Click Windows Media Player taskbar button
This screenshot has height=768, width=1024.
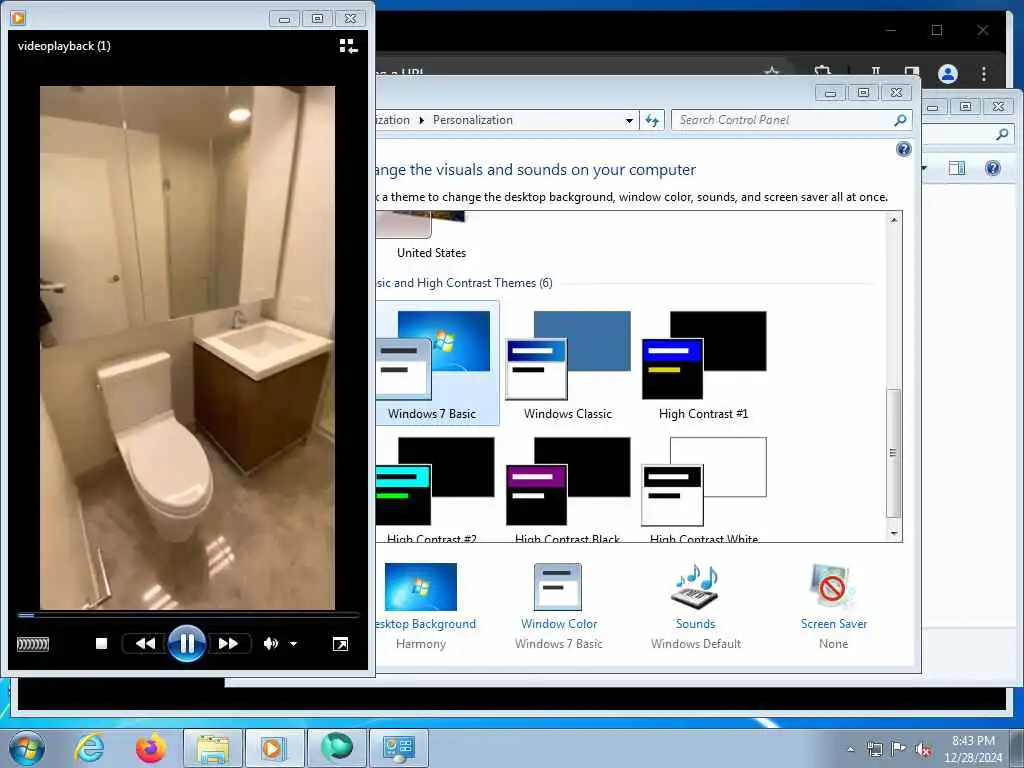(274, 748)
